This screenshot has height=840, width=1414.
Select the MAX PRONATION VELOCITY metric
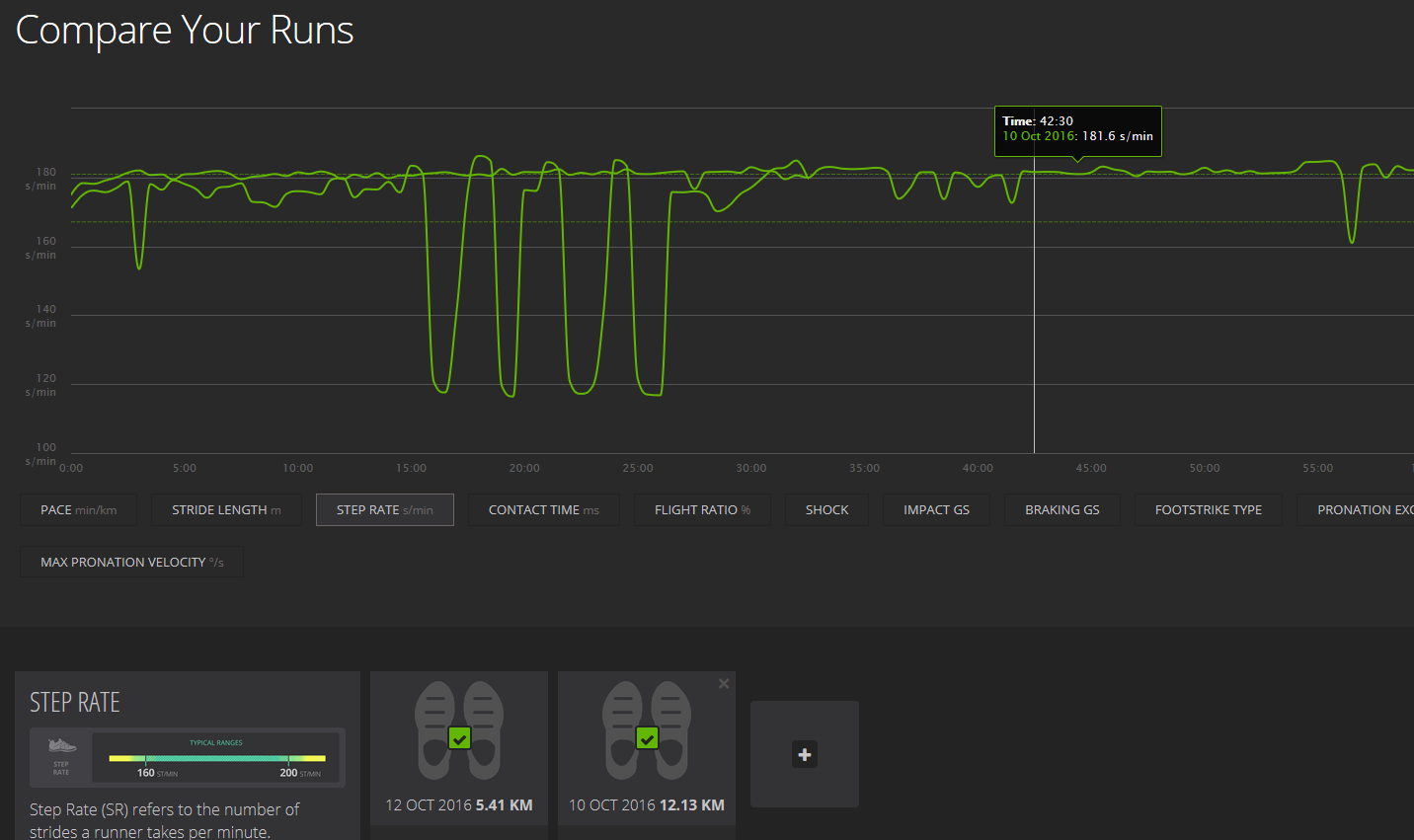131,562
